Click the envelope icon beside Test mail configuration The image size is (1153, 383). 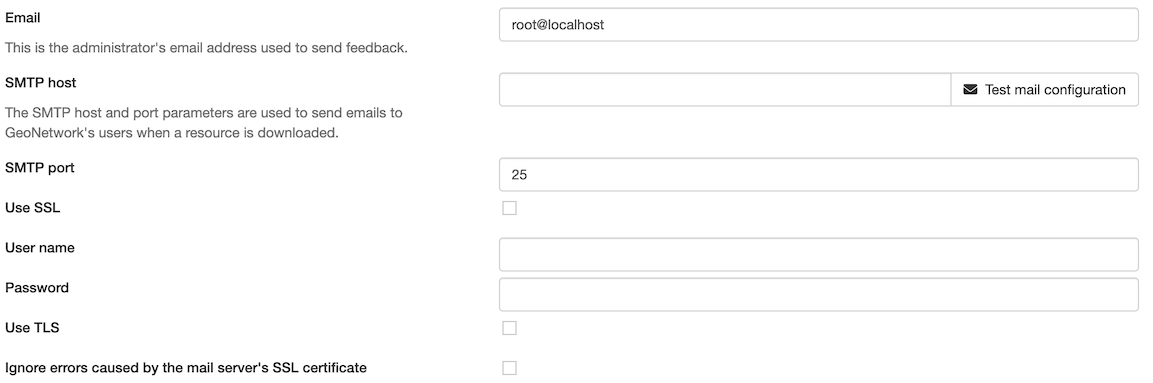click(x=970, y=90)
